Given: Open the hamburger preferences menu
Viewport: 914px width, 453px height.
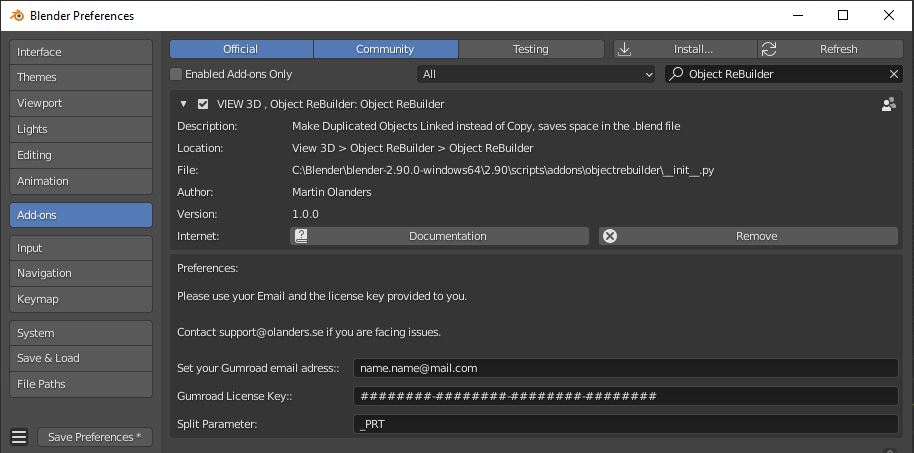Looking at the screenshot, I should [19, 437].
